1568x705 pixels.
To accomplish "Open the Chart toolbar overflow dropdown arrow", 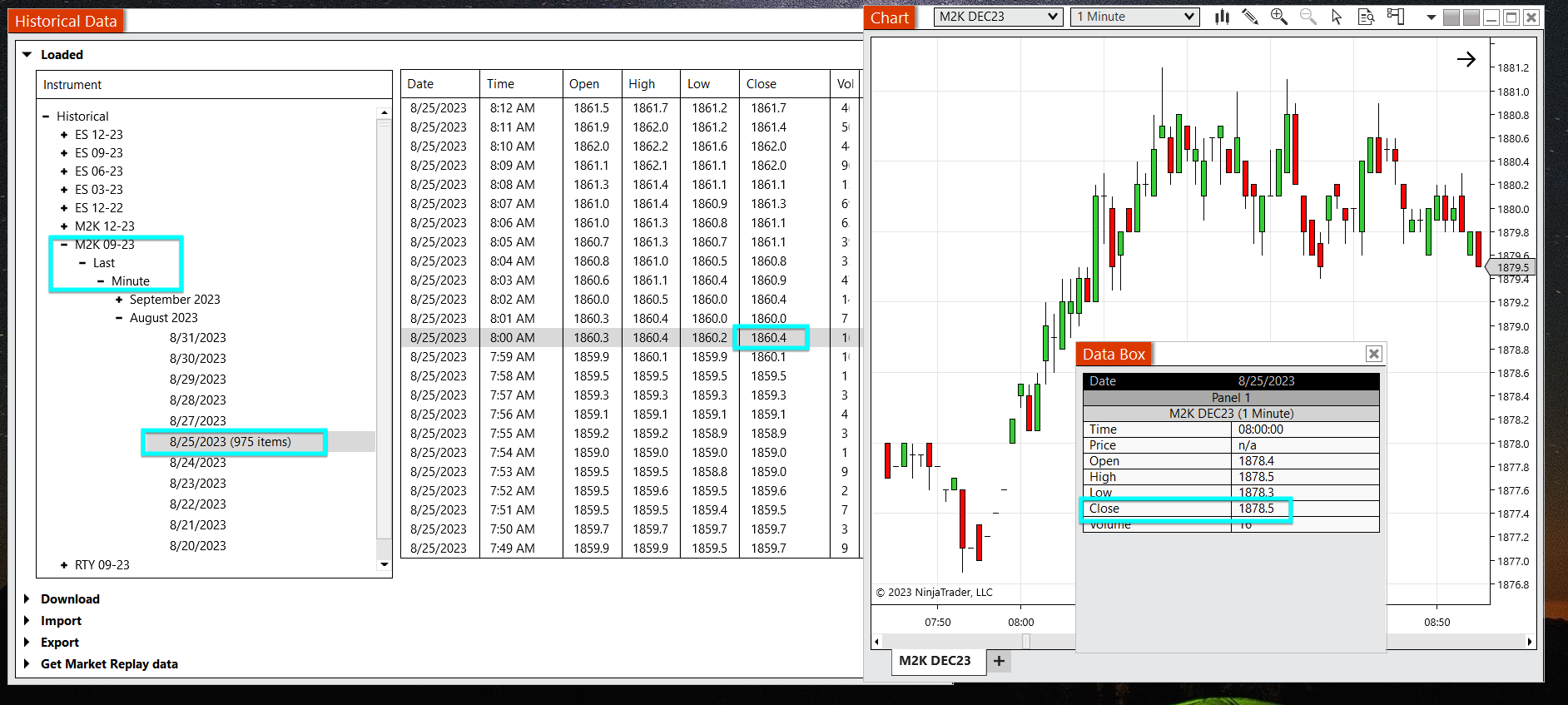I will 1431,17.
